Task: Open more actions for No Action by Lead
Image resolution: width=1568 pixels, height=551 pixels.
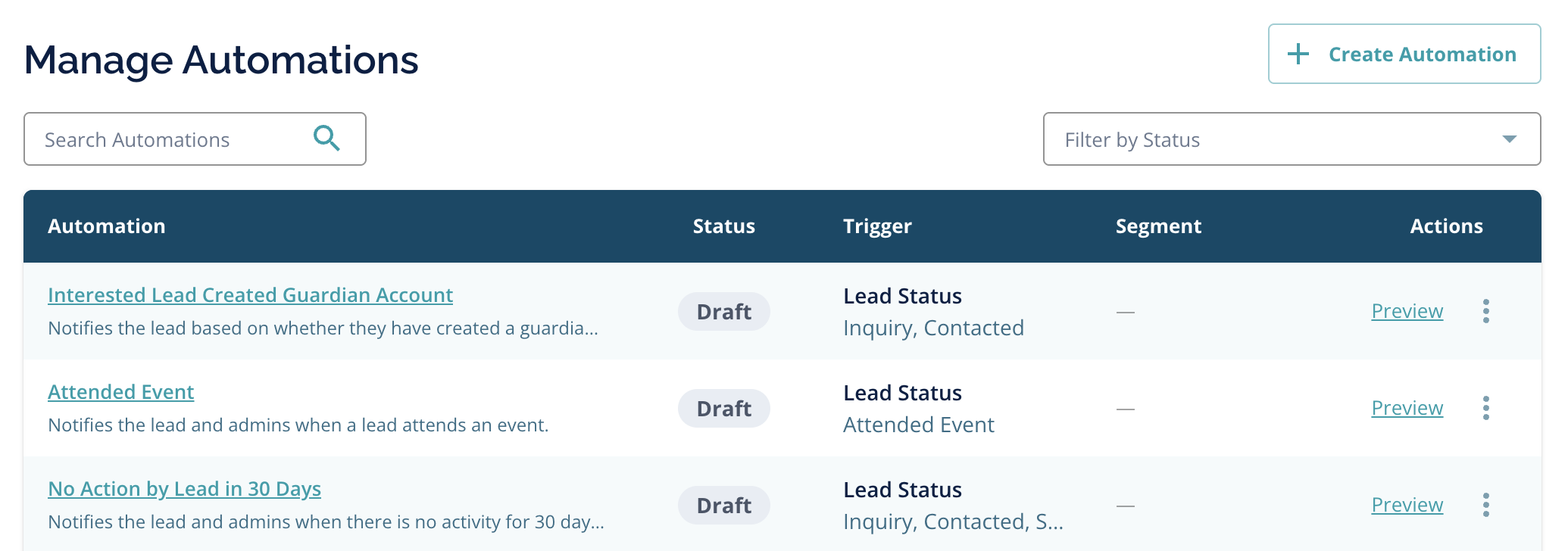Action: point(1486,505)
